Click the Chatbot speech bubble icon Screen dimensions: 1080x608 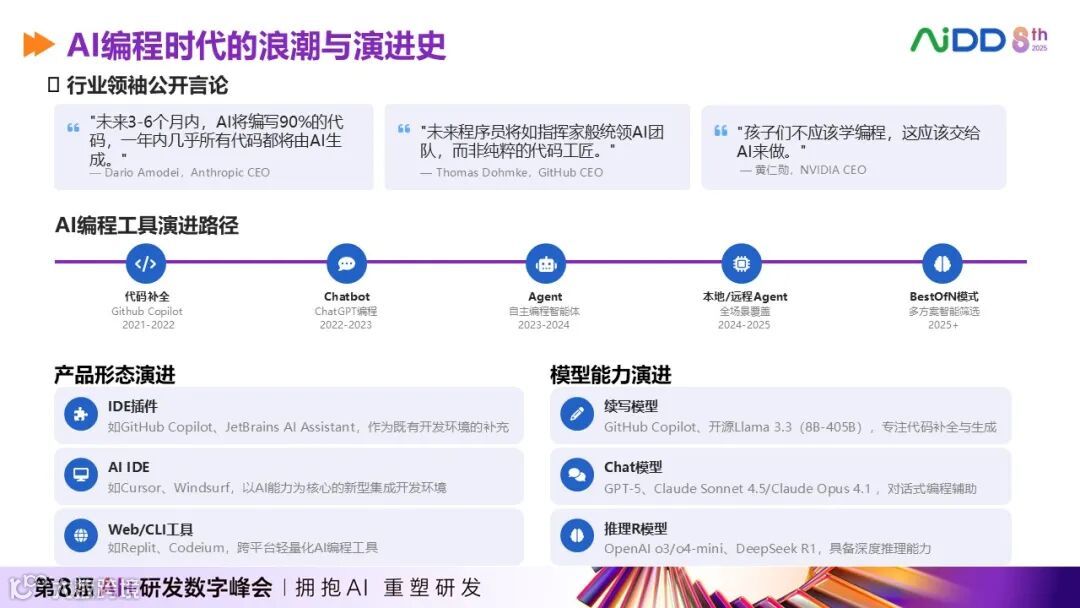[346, 263]
